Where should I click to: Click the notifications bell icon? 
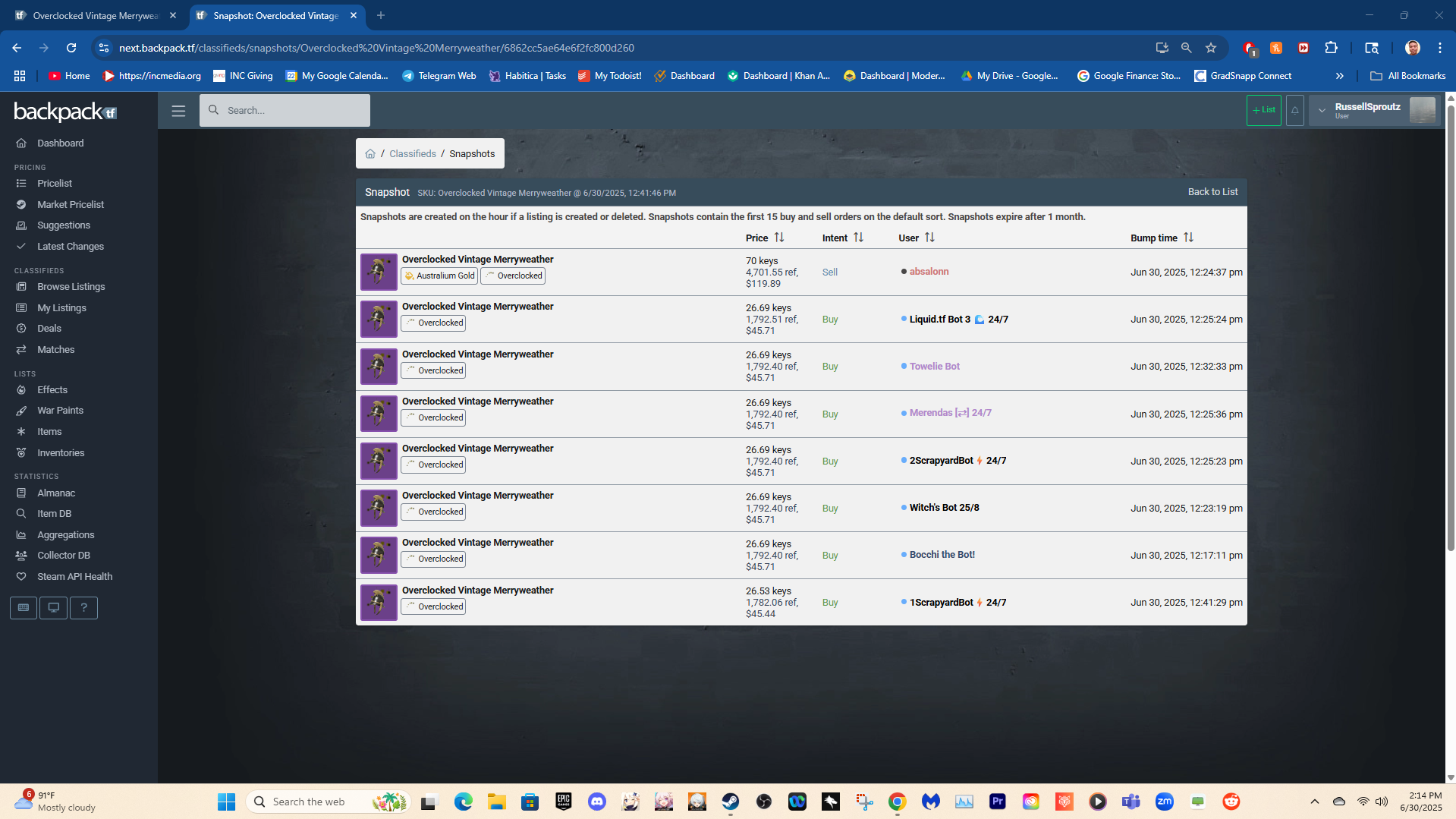point(1295,110)
